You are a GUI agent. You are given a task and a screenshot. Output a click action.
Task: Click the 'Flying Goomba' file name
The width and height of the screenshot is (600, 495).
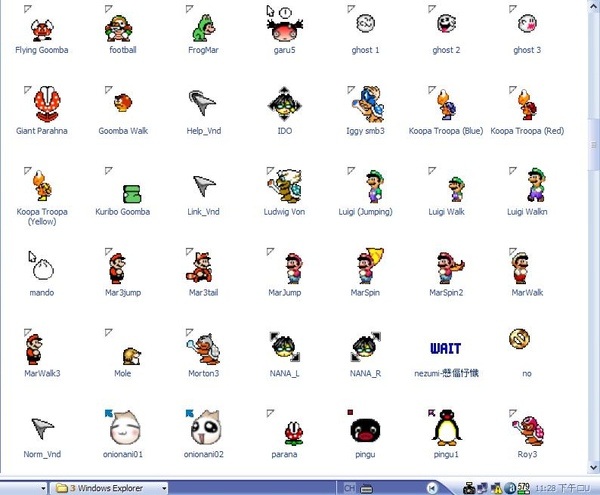pos(42,50)
